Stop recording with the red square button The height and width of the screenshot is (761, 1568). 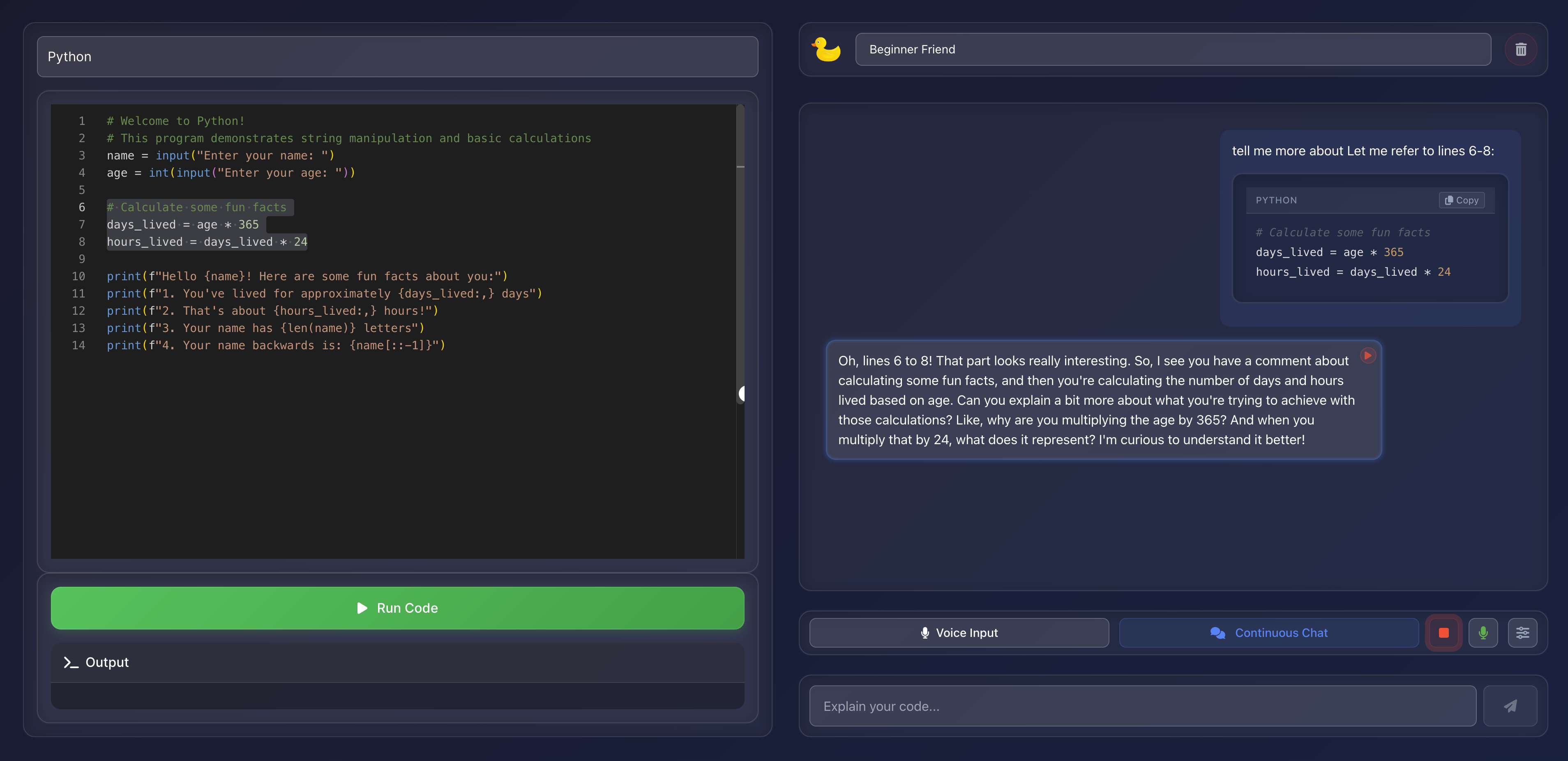tap(1443, 633)
